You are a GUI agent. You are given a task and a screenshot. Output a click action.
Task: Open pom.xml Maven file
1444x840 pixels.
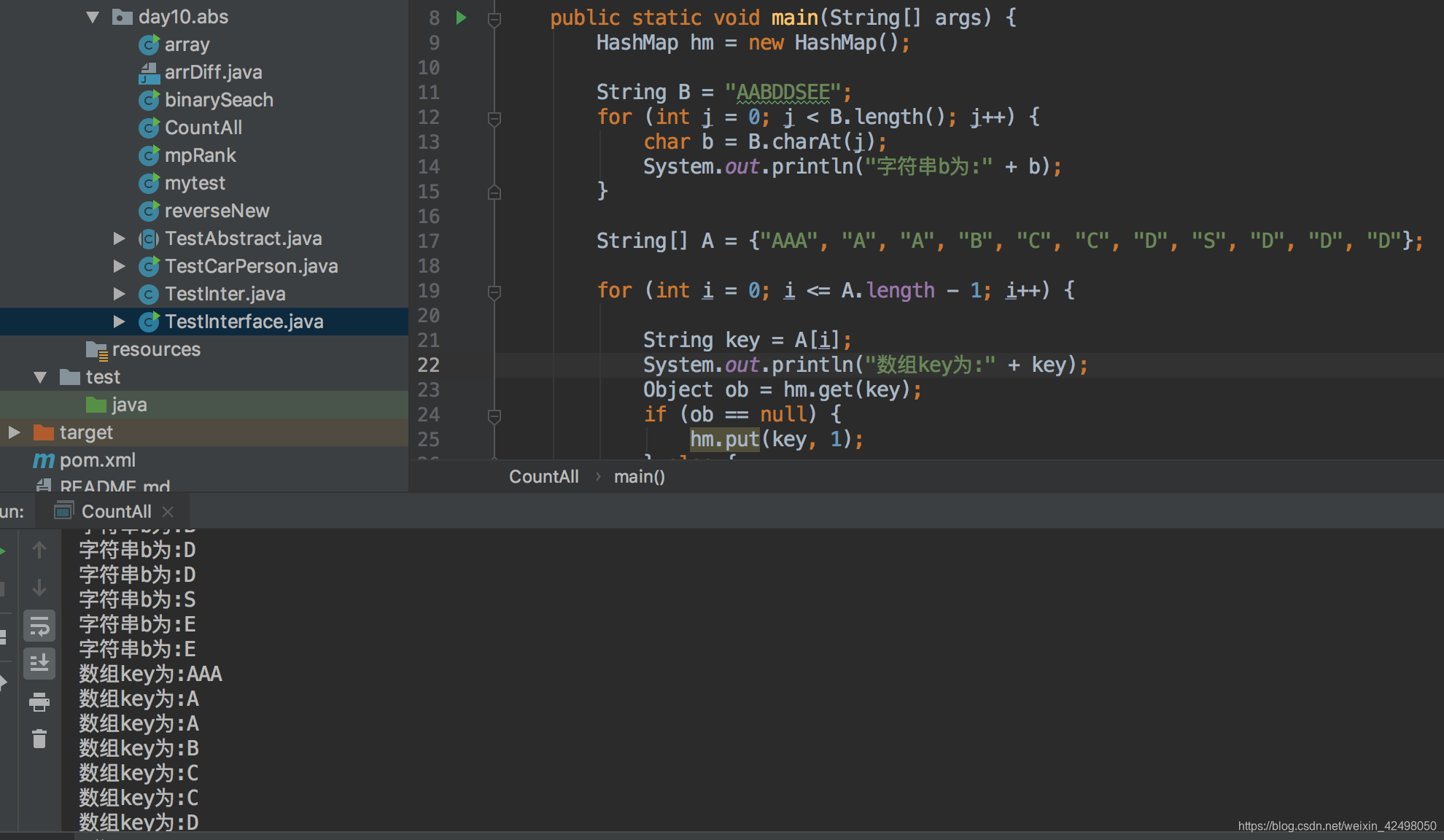pyautogui.click(x=97, y=460)
